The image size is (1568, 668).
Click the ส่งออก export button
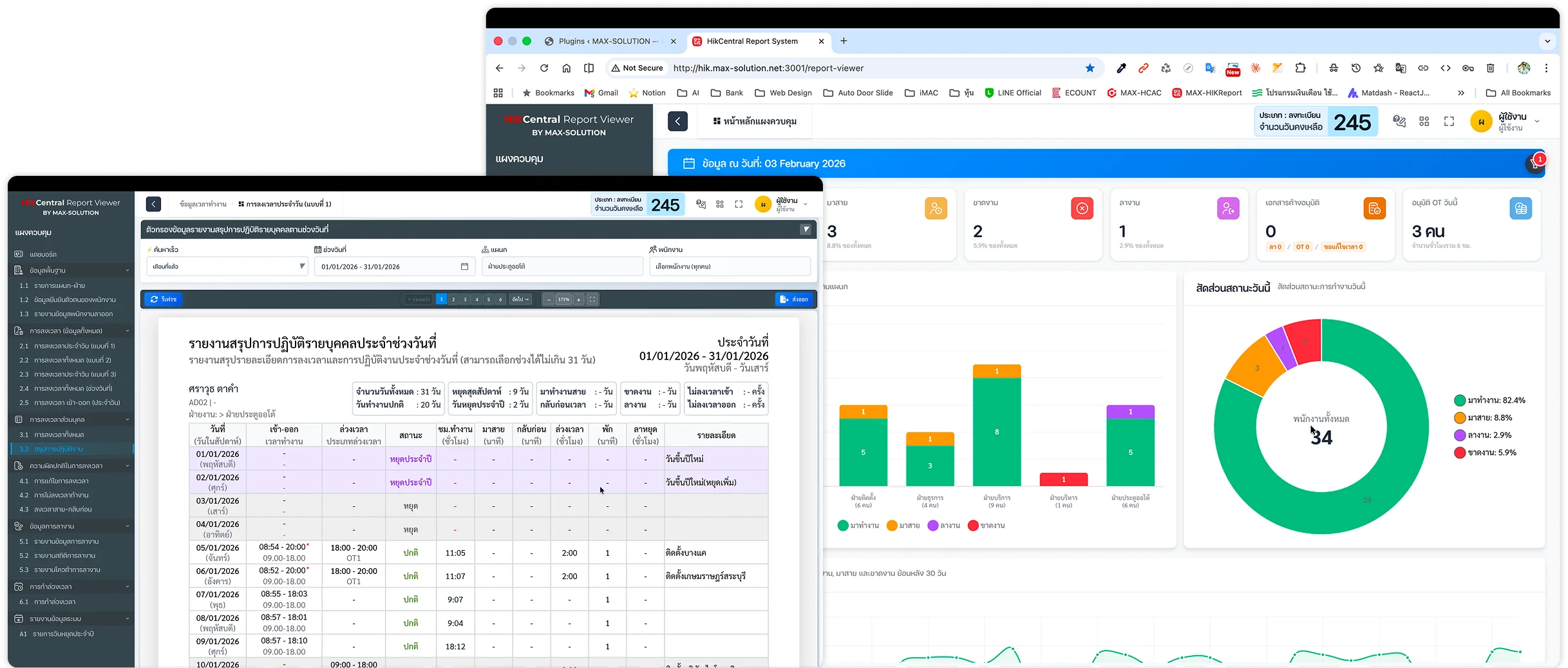(x=794, y=299)
